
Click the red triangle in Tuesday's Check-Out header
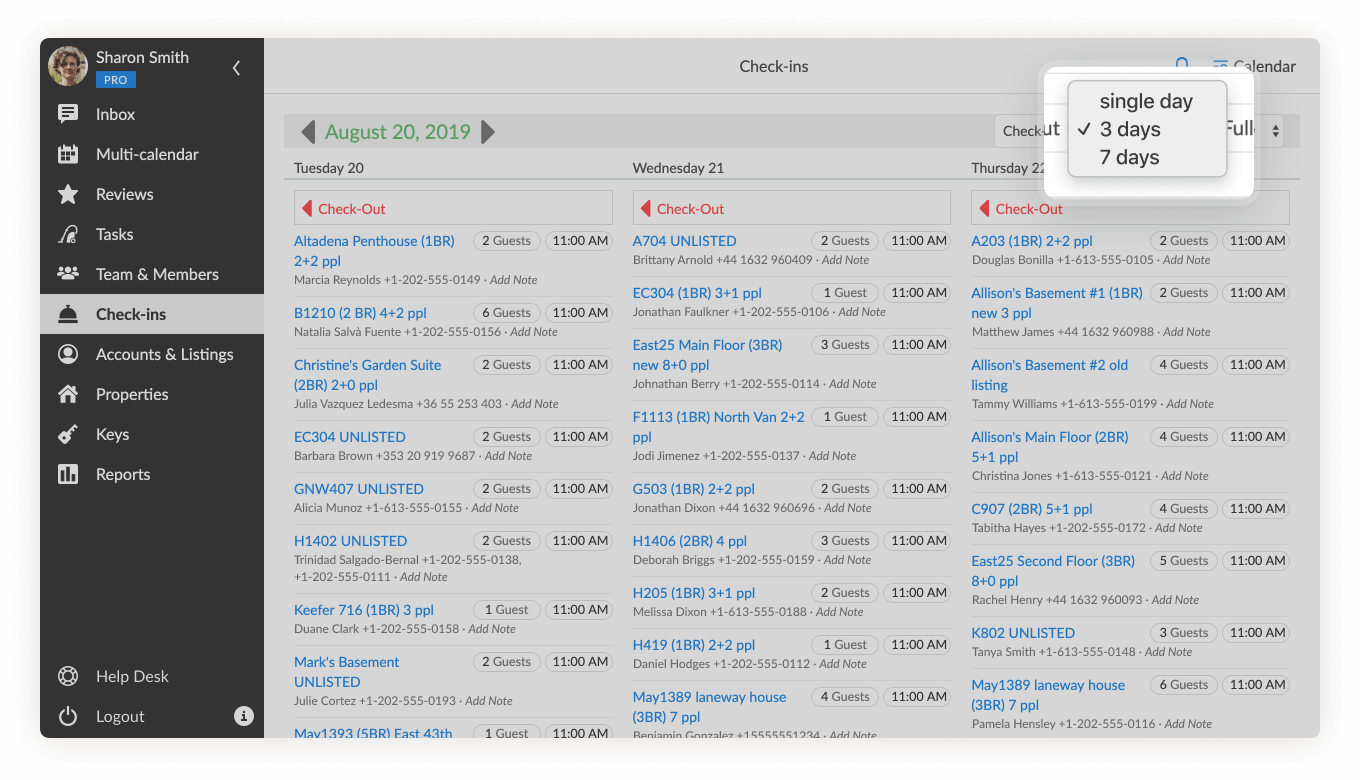tap(307, 208)
